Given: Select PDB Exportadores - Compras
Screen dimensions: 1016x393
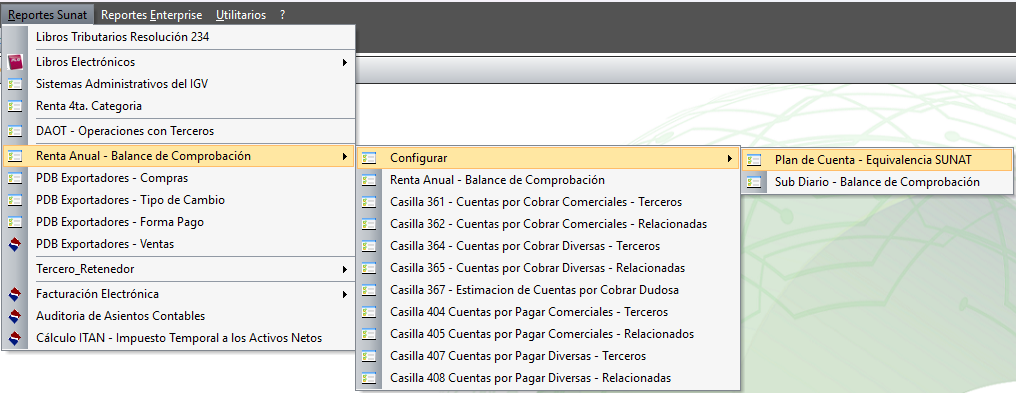Looking at the screenshot, I should coord(179,178).
